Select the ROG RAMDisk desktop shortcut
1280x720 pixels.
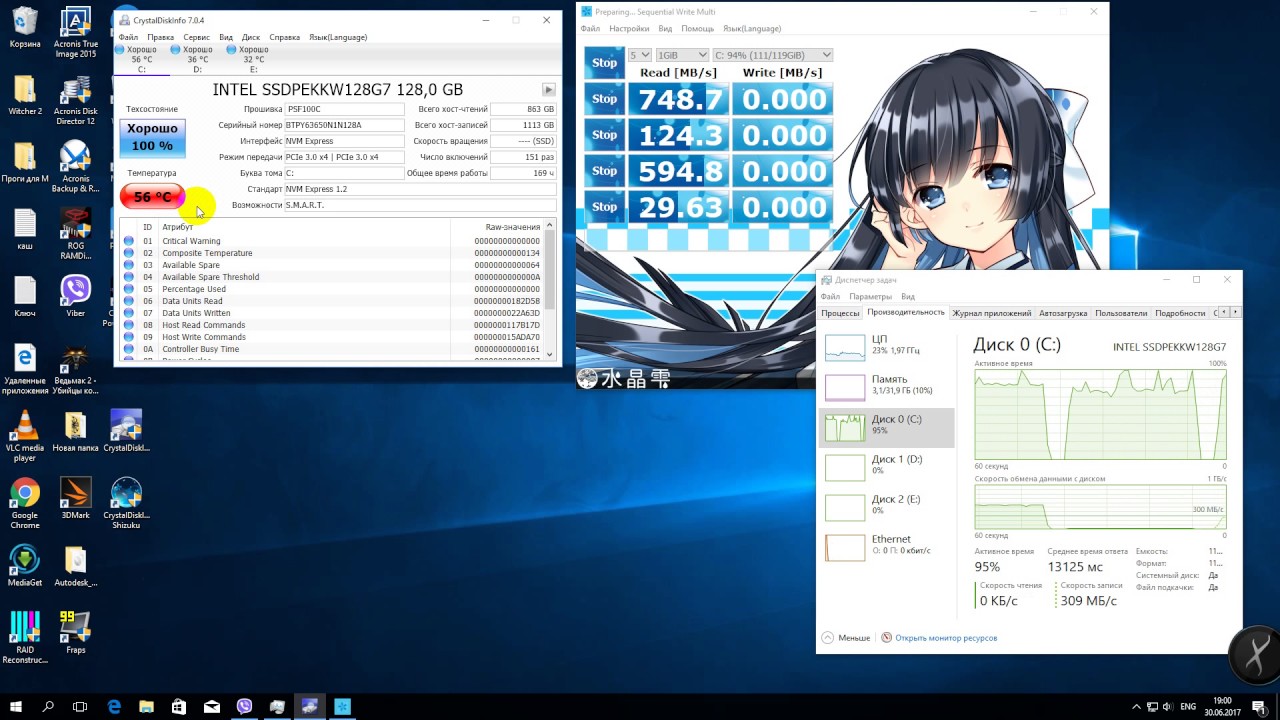pyautogui.click(x=76, y=233)
